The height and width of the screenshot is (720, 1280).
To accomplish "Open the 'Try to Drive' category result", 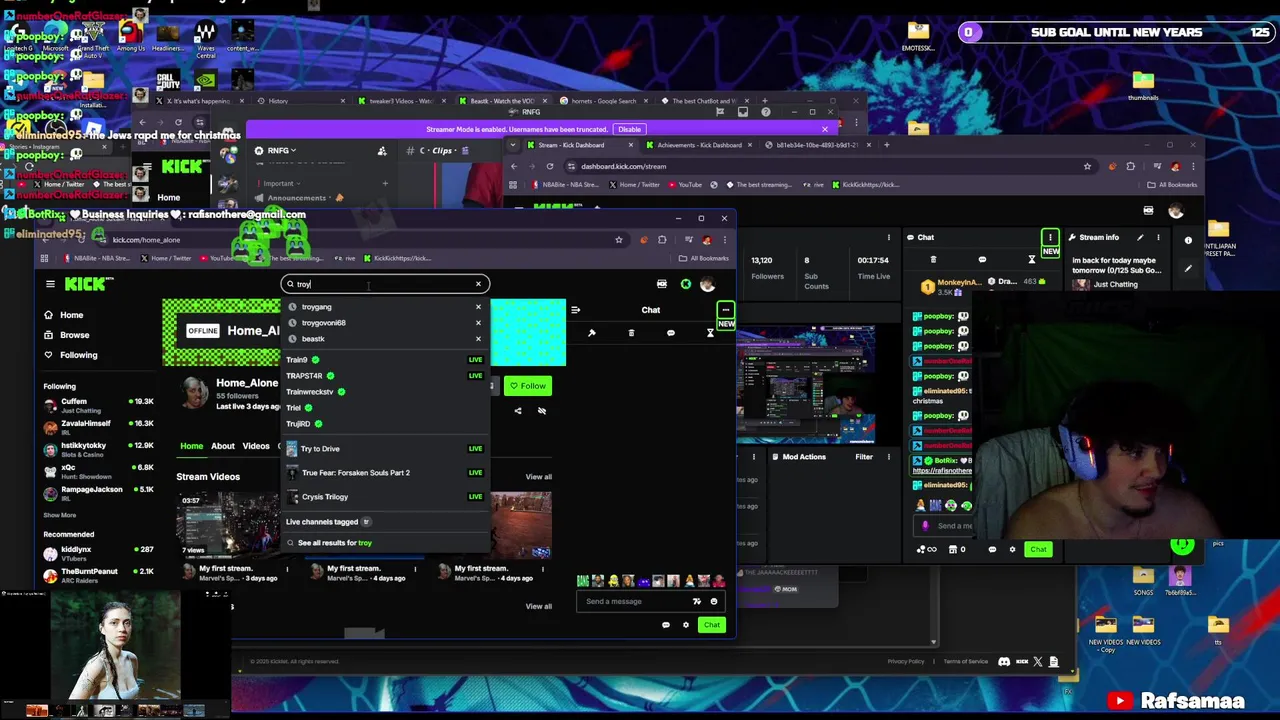I will click(x=385, y=449).
